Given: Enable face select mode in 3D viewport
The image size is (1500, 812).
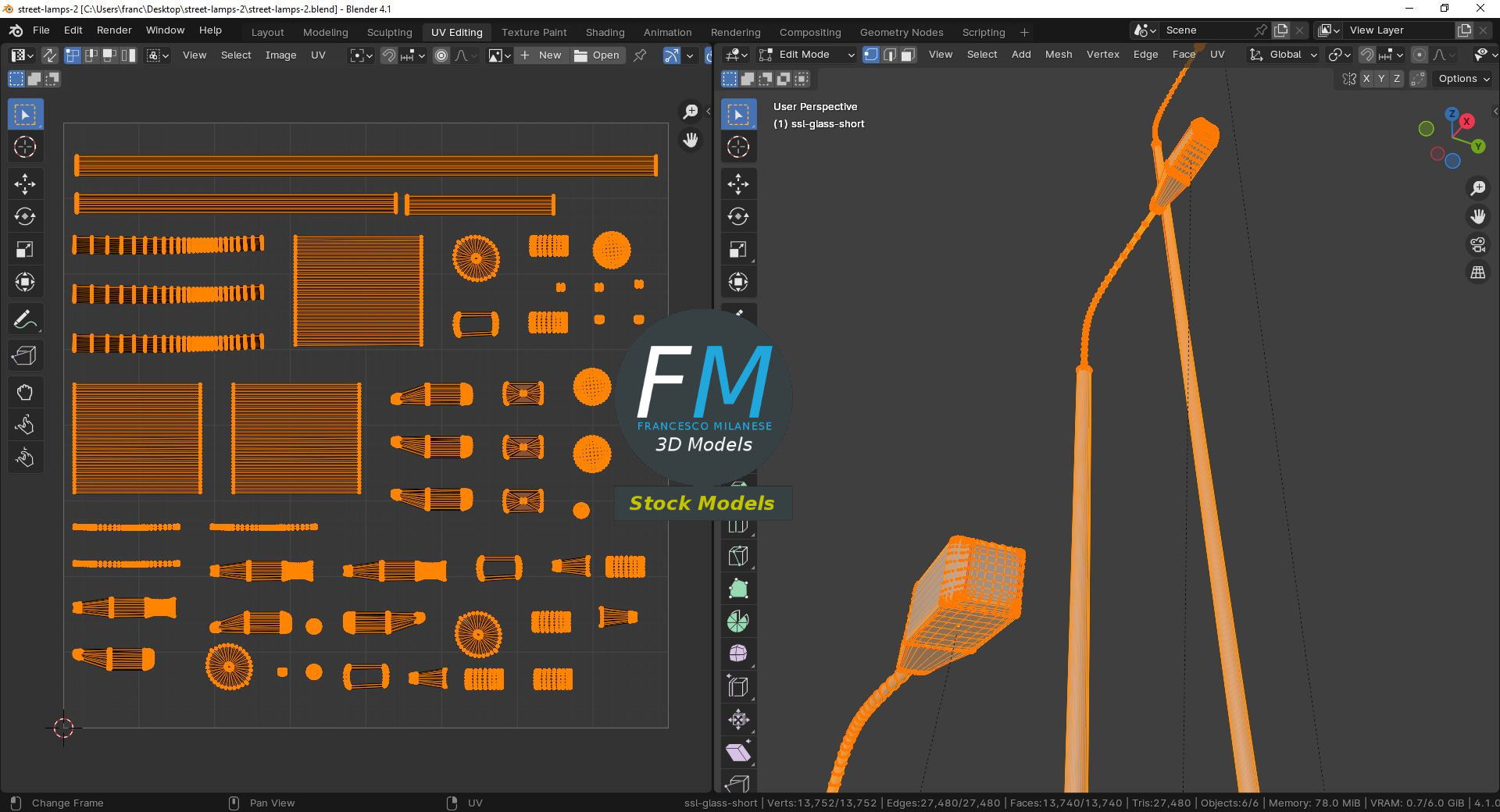Looking at the screenshot, I should [x=908, y=55].
